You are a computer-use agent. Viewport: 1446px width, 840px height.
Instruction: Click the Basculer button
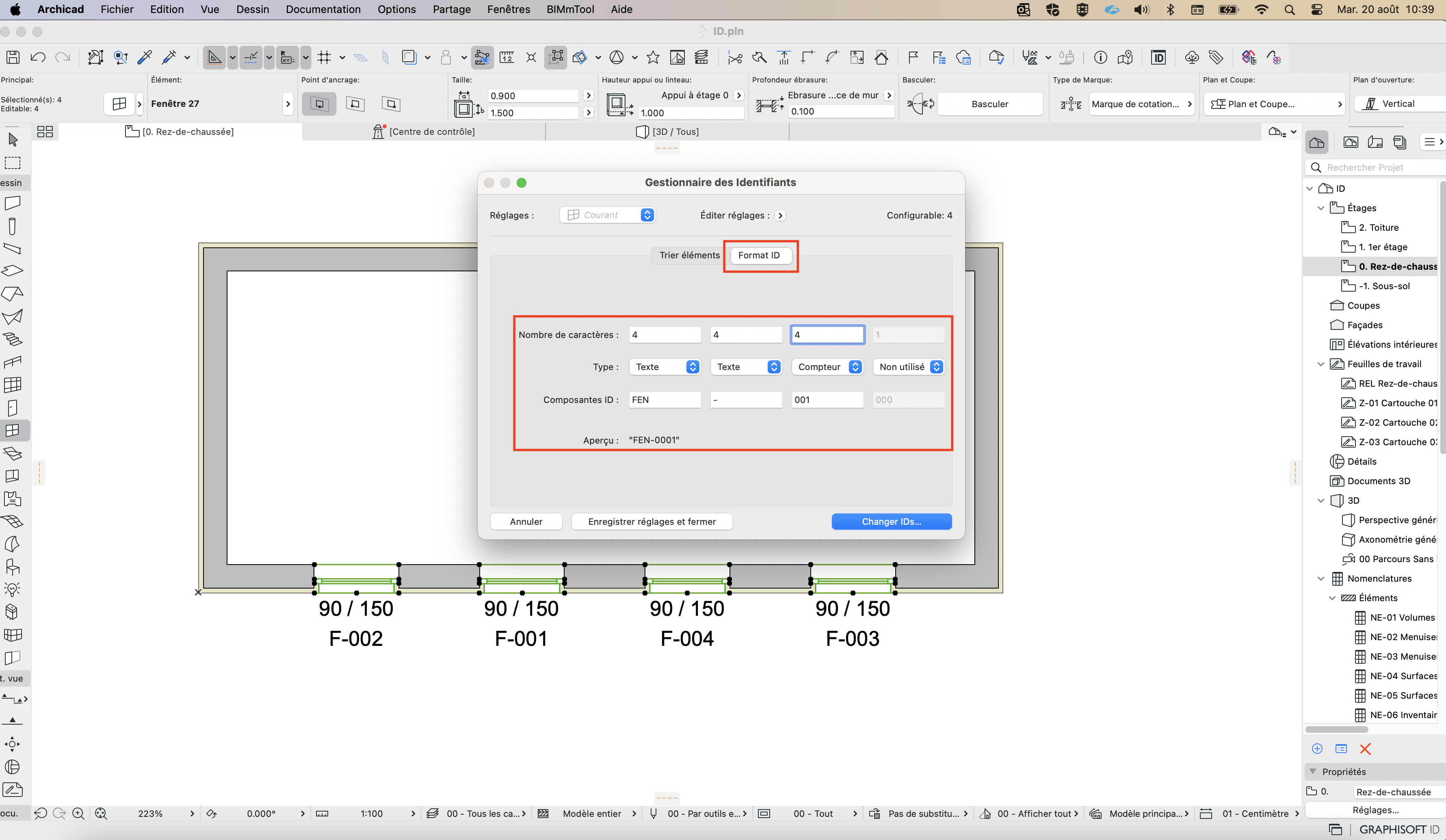[989, 104]
